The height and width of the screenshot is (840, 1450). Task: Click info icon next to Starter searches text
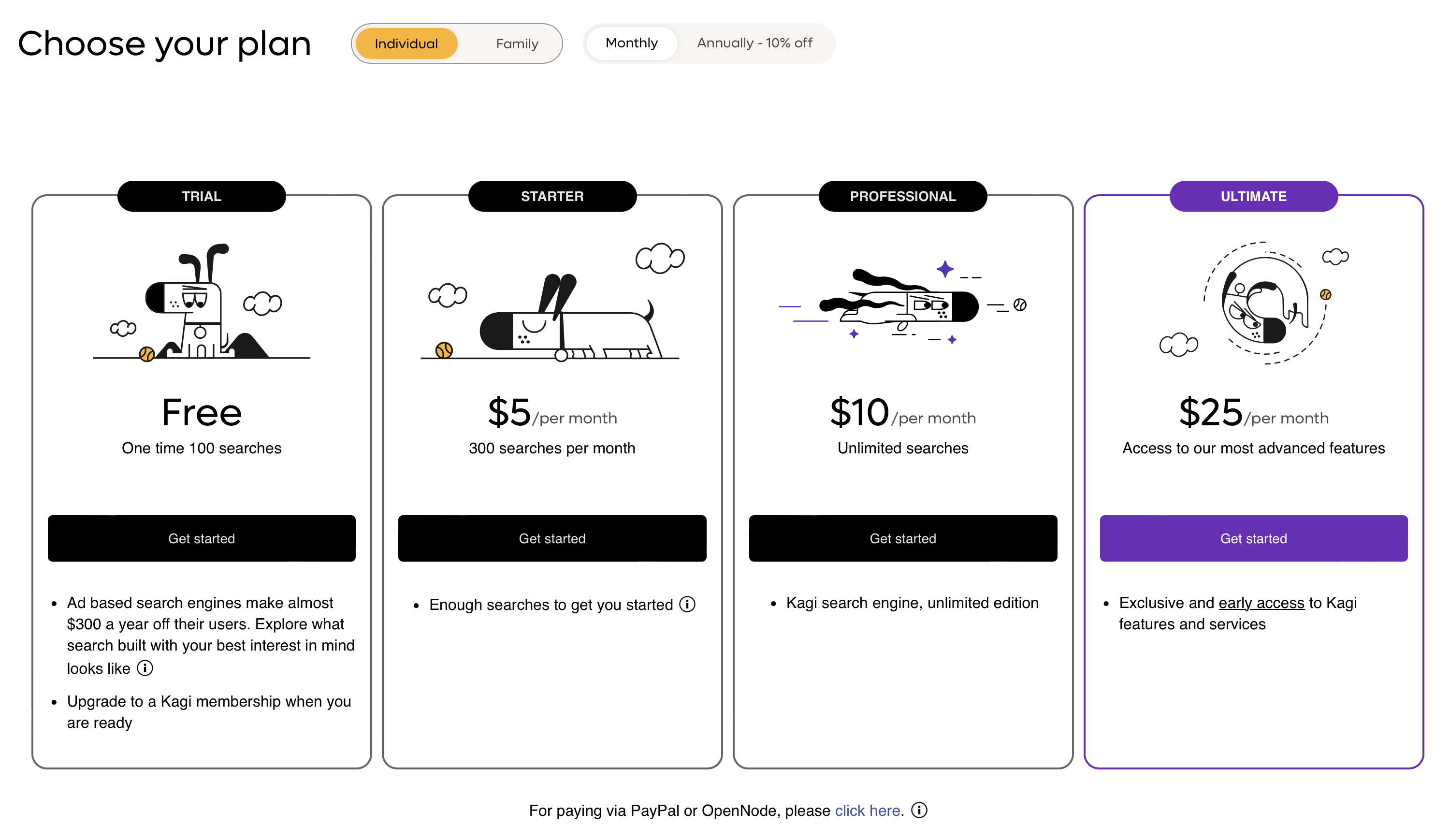[x=687, y=605]
